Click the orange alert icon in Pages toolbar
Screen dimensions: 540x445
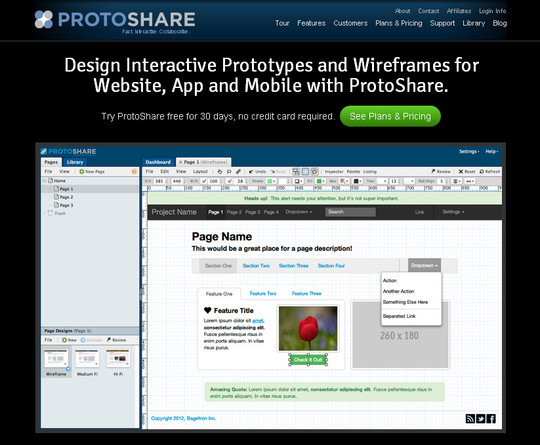134,172
